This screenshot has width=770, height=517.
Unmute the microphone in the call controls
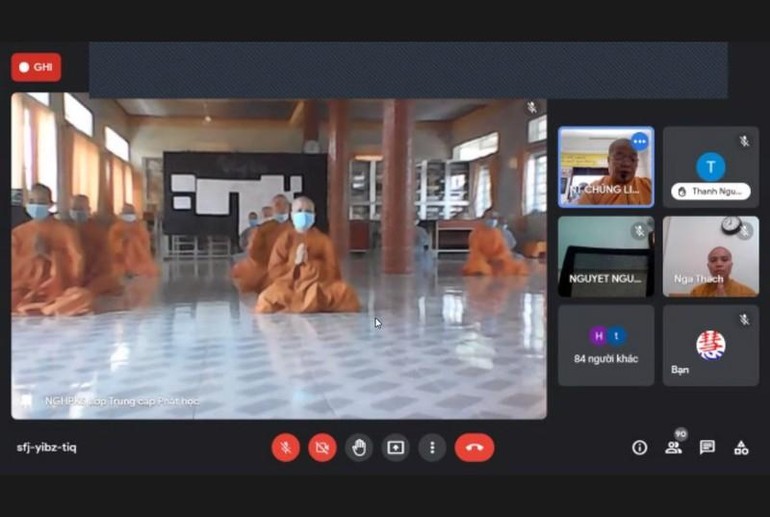[x=285, y=448]
